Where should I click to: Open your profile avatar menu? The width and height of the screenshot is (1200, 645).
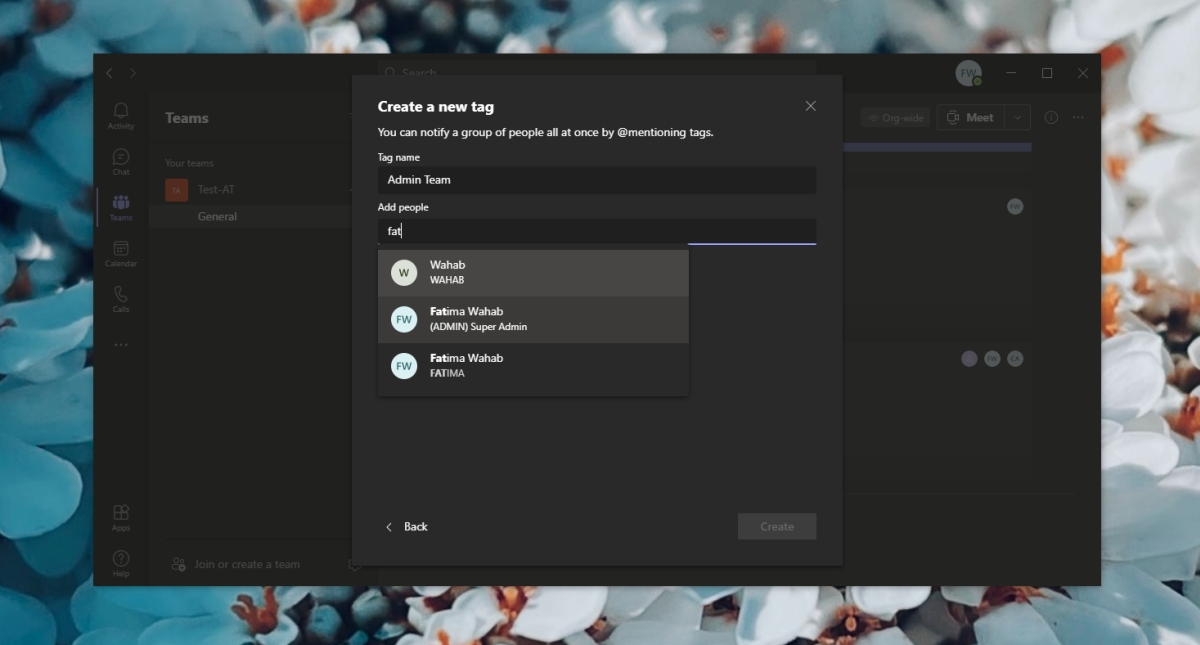[967, 73]
